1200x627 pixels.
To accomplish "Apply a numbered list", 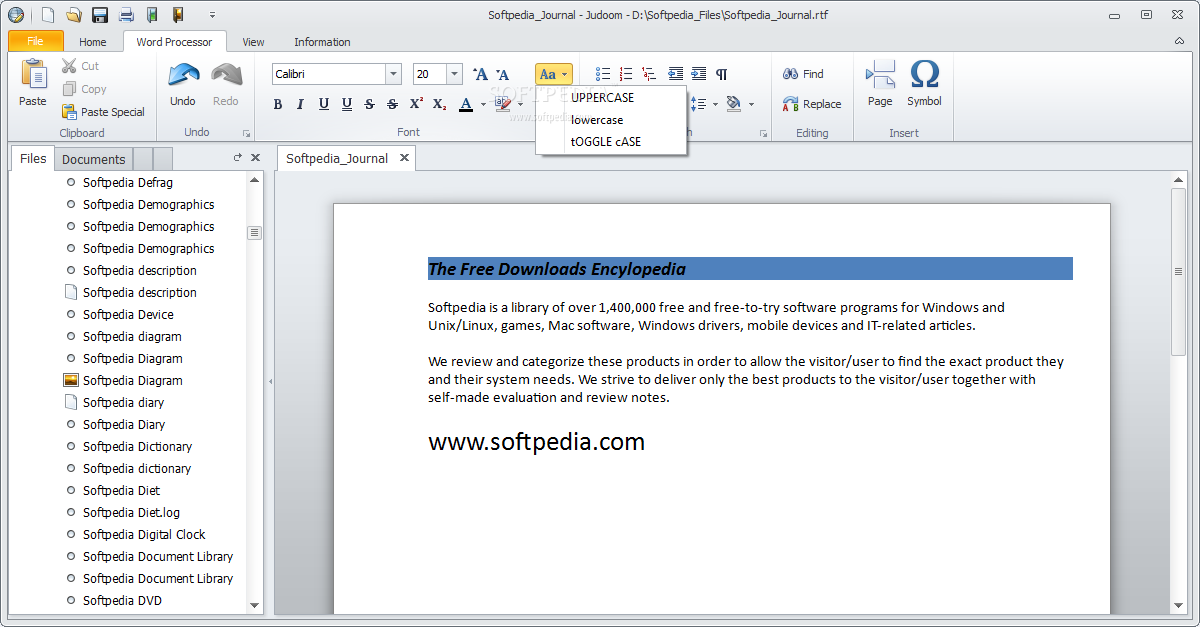I will (626, 74).
